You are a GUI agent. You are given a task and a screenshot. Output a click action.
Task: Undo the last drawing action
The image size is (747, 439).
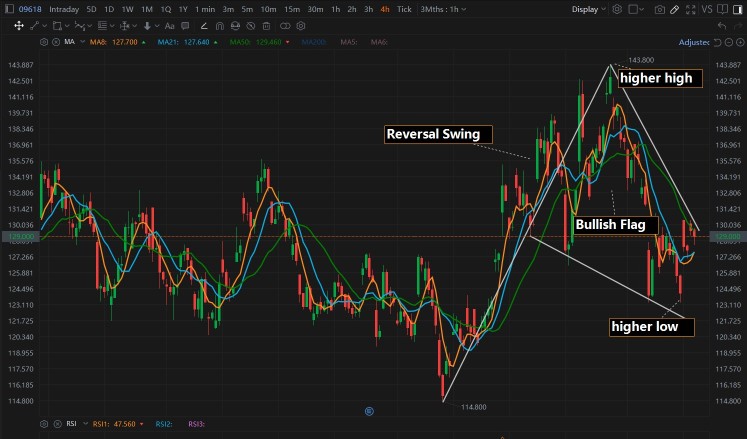pos(723,26)
